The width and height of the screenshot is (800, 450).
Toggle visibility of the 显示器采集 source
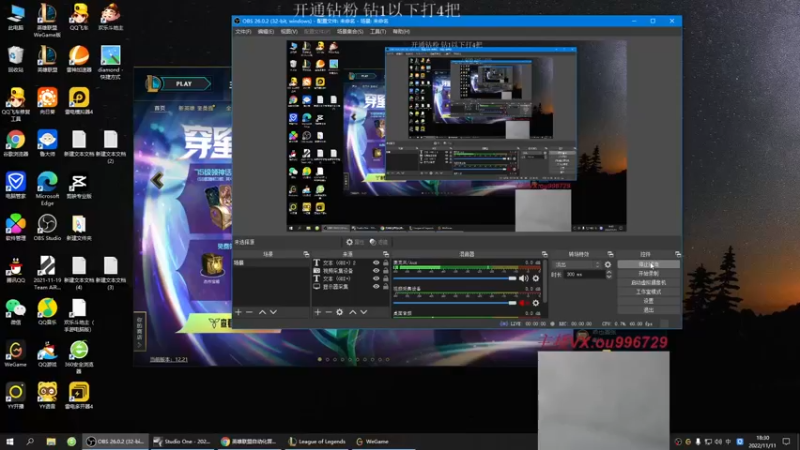376,287
